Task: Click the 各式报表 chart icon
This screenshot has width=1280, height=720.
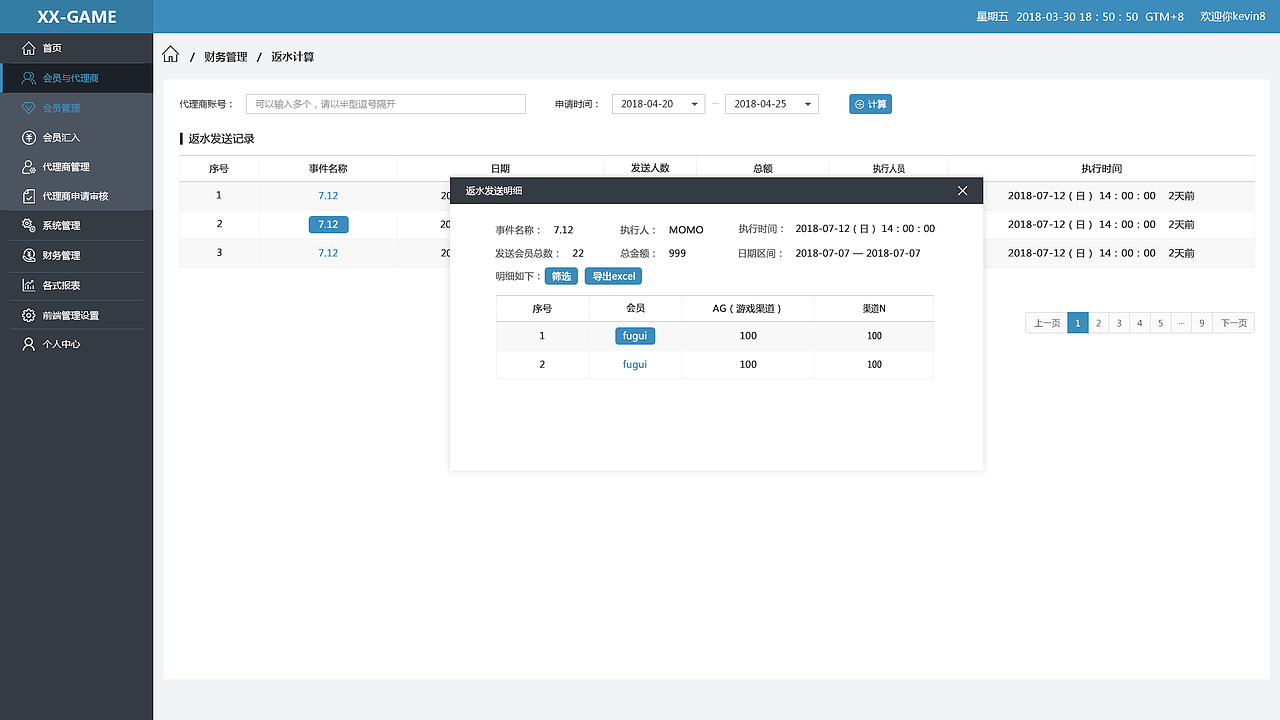Action: coord(28,286)
